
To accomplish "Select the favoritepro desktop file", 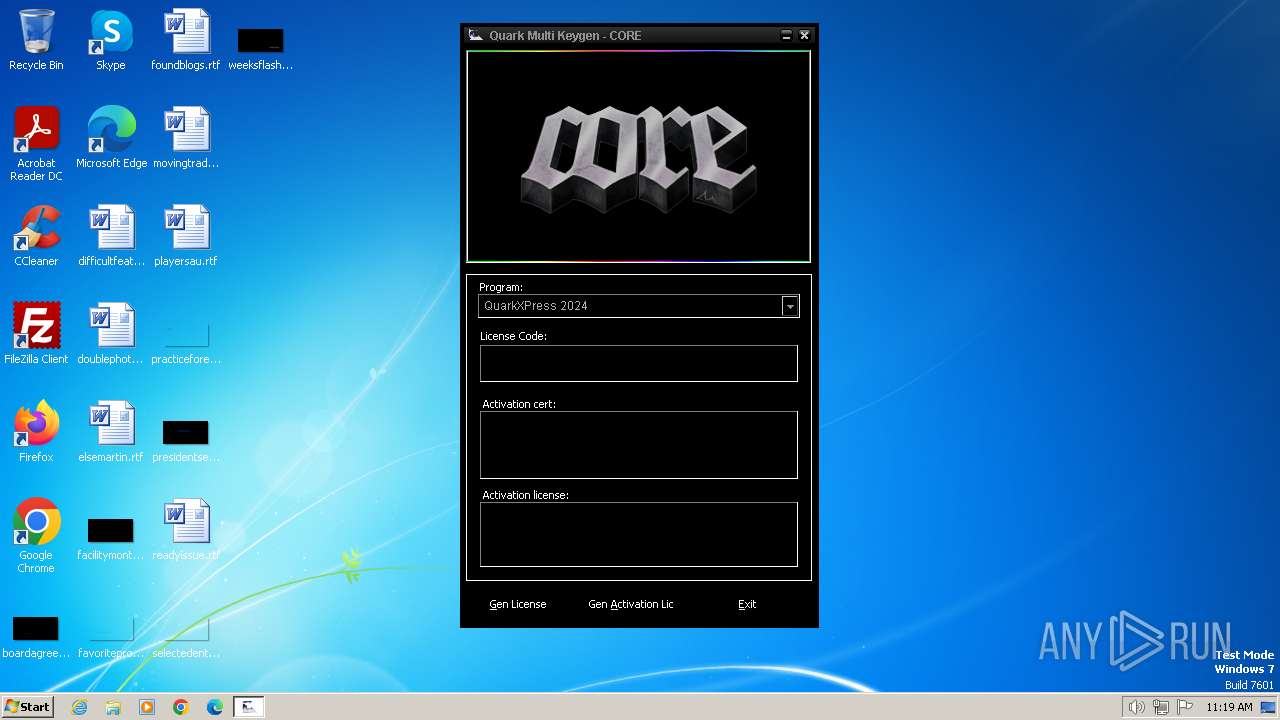I will [x=111, y=637].
